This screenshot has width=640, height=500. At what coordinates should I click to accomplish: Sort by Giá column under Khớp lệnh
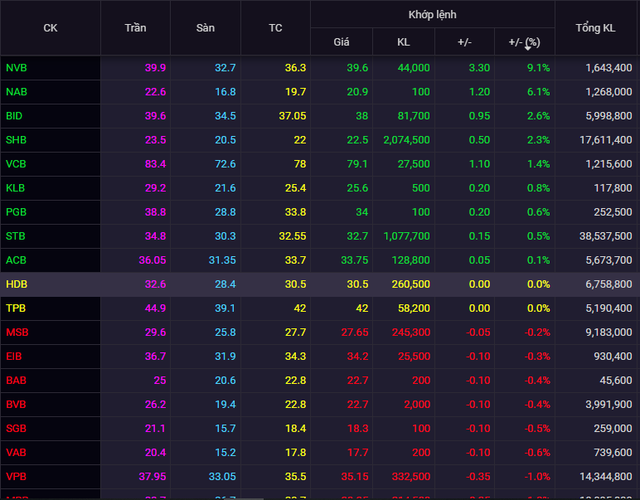341,42
